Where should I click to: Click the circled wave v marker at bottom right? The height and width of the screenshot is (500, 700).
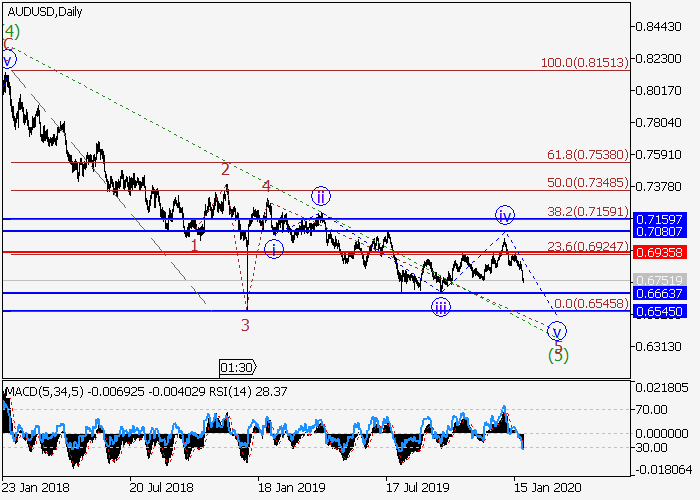(x=557, y=331)
